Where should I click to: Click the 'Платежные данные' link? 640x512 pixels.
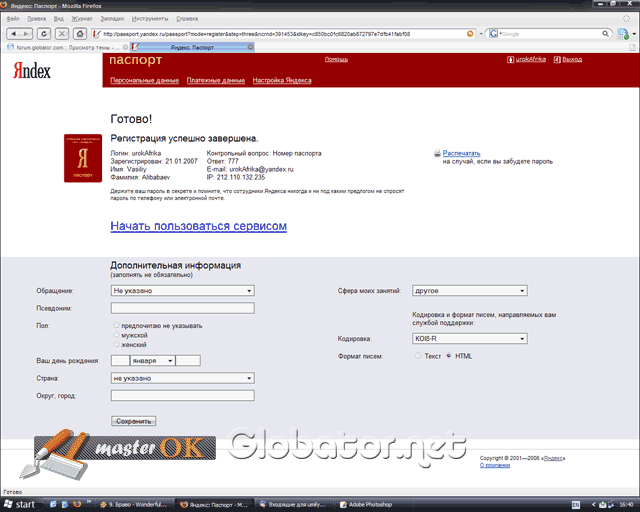click(x=216, y=80)
